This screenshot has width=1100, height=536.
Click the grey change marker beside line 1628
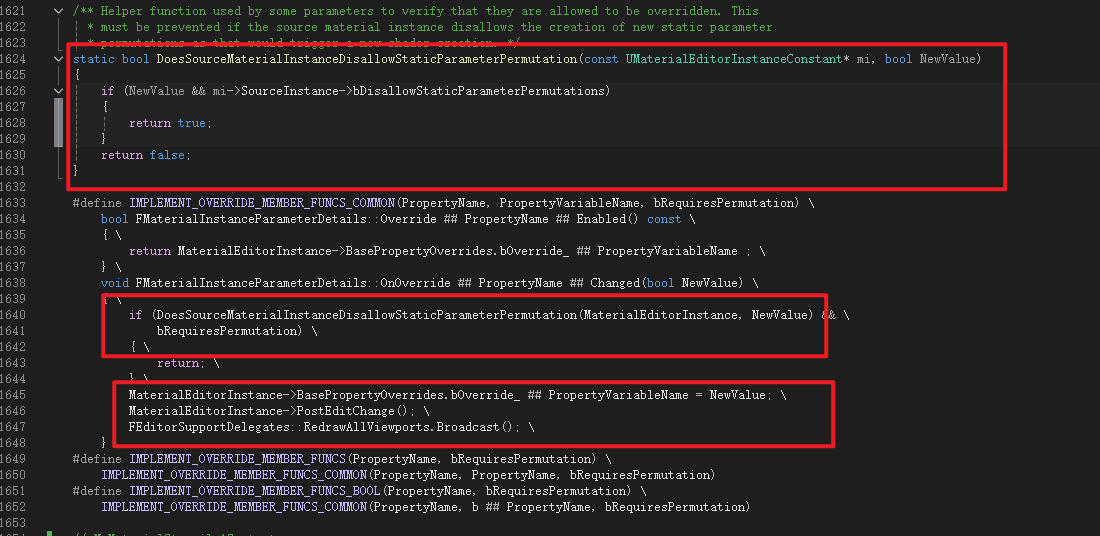click(60, 123)
